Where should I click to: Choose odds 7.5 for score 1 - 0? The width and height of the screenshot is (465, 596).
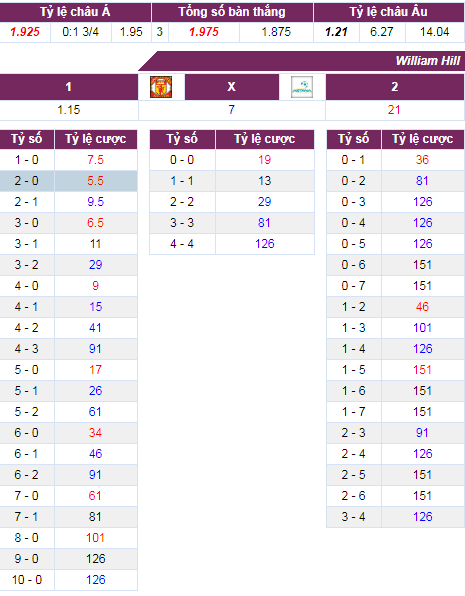coord(95,160)
